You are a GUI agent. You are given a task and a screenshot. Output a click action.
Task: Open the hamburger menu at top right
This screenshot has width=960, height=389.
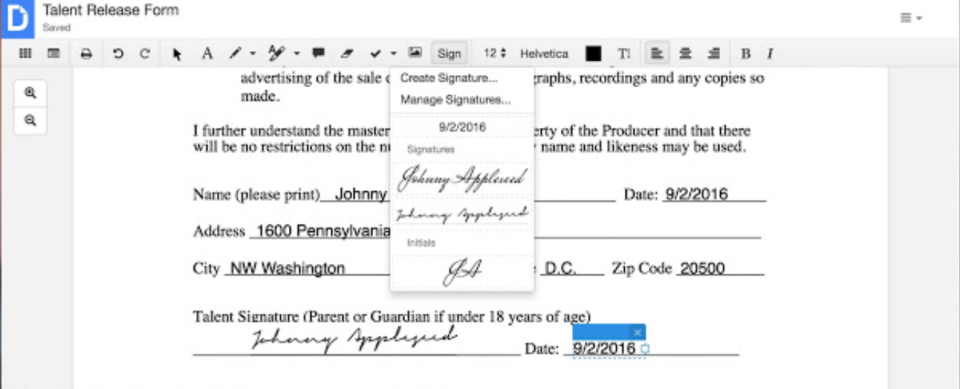pos(911,18)
